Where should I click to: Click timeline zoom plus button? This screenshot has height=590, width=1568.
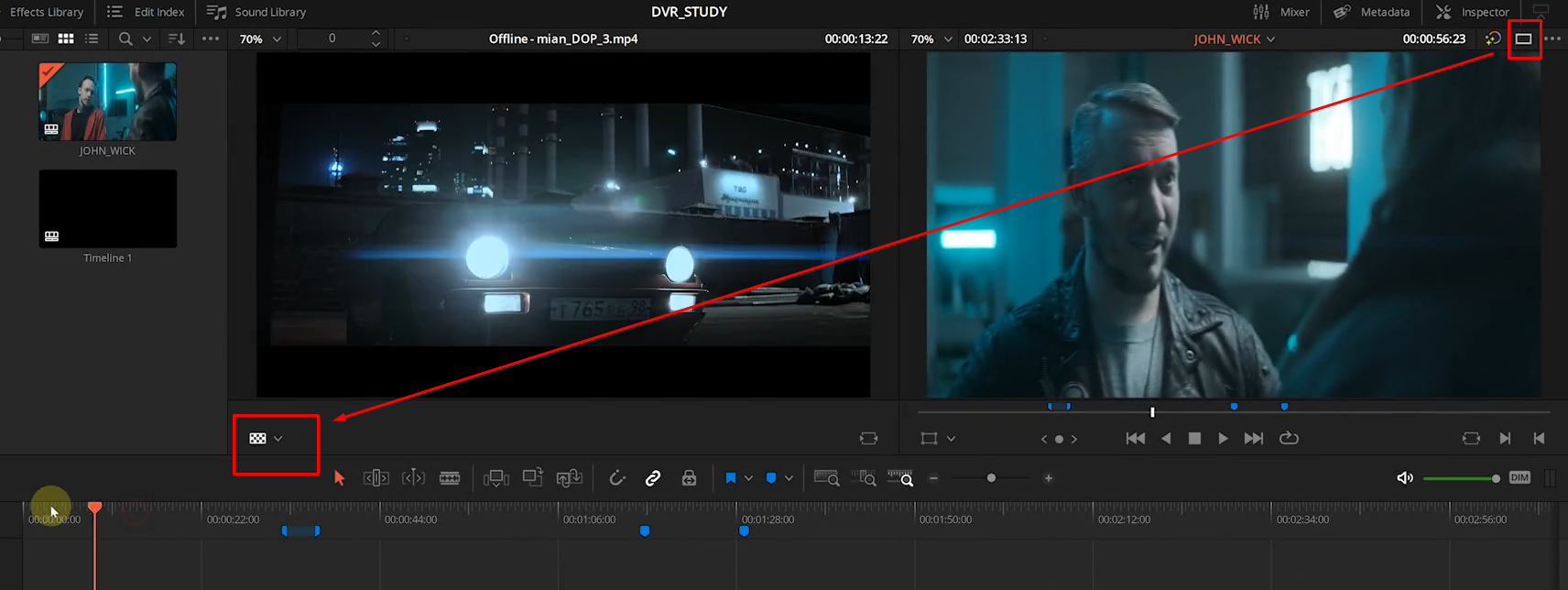point(1049,478)
